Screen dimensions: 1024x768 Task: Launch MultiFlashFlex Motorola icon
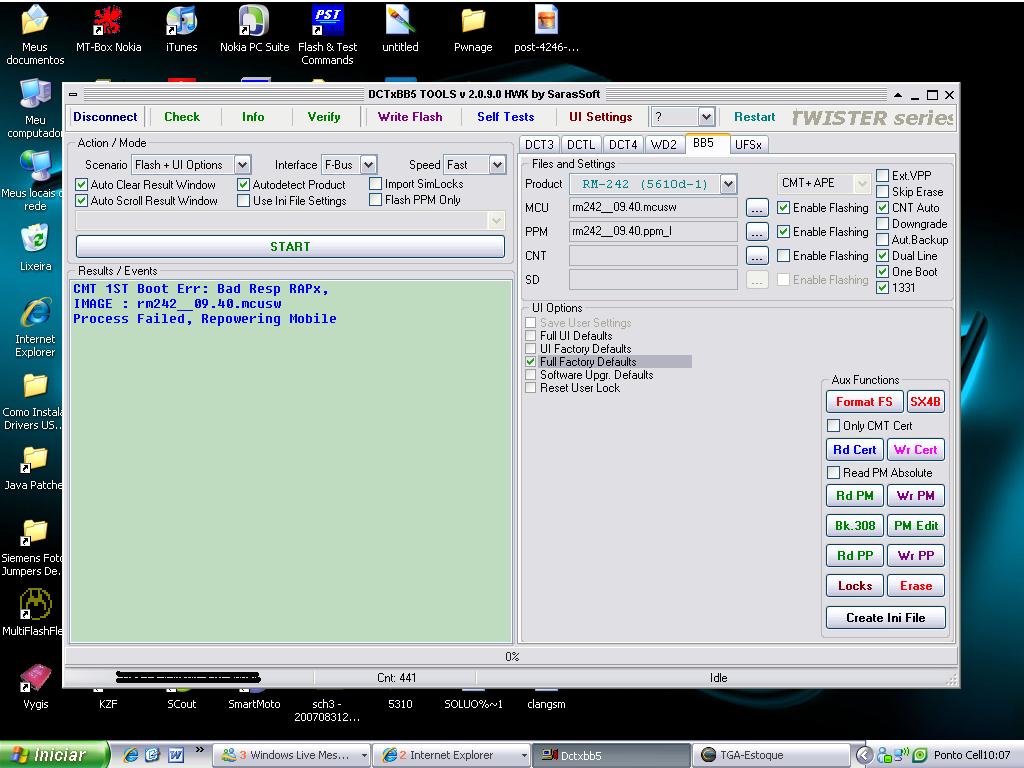[34, 611]
